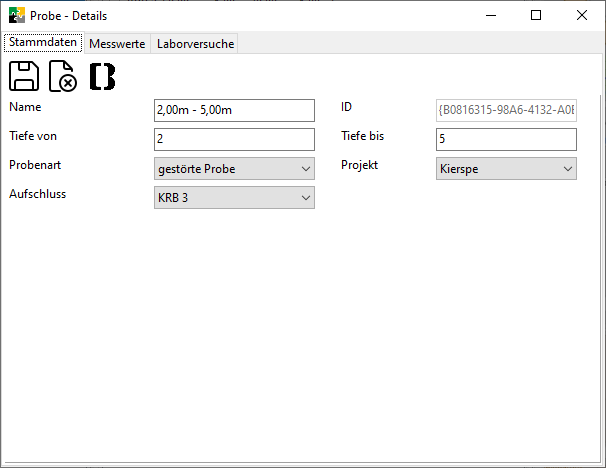Click the 'Probe - Details' window title text
606x468 pixels.
pyautogui.click(x=69, y=16)
